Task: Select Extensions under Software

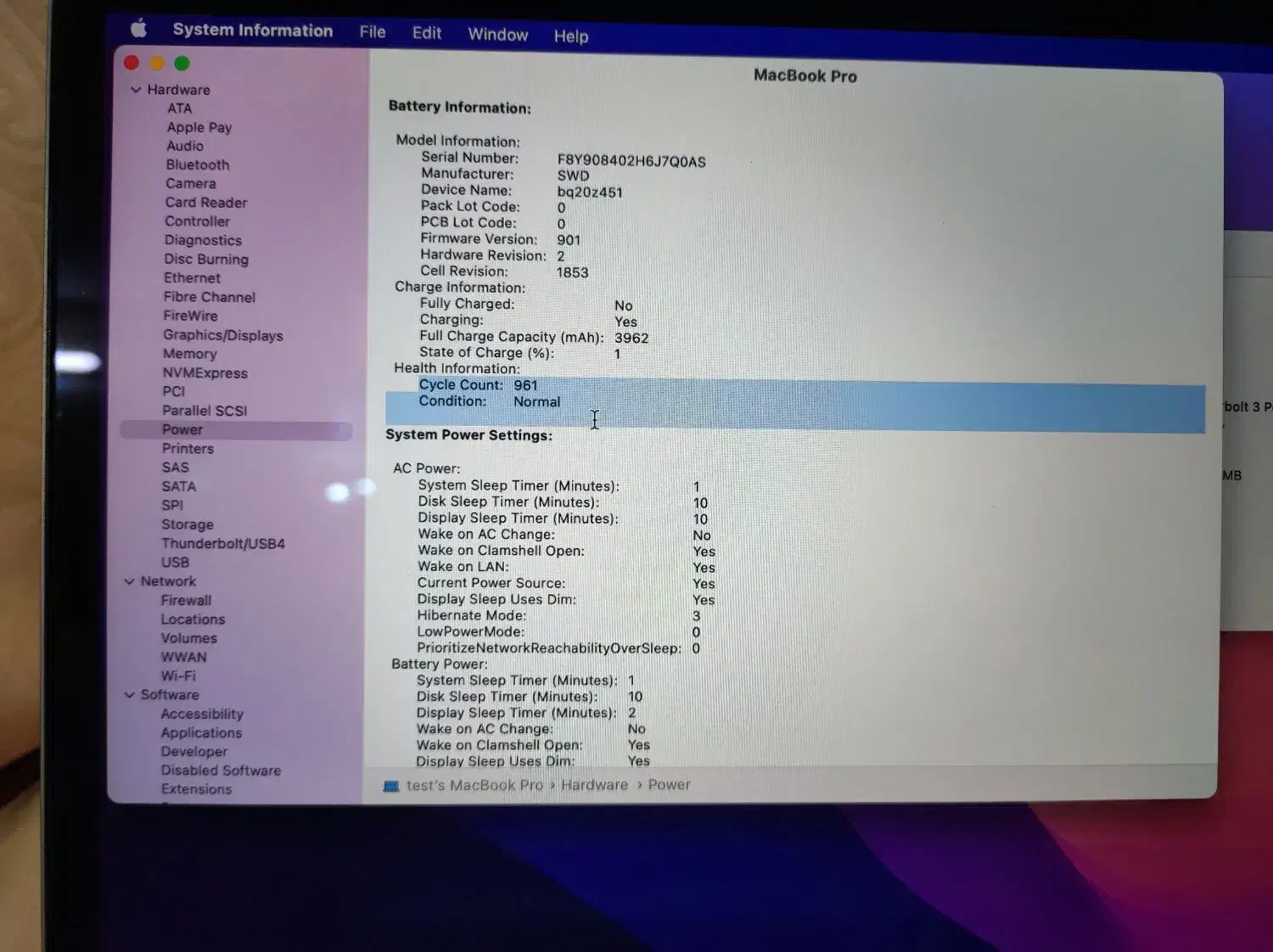Action: [x=196, y=789]
